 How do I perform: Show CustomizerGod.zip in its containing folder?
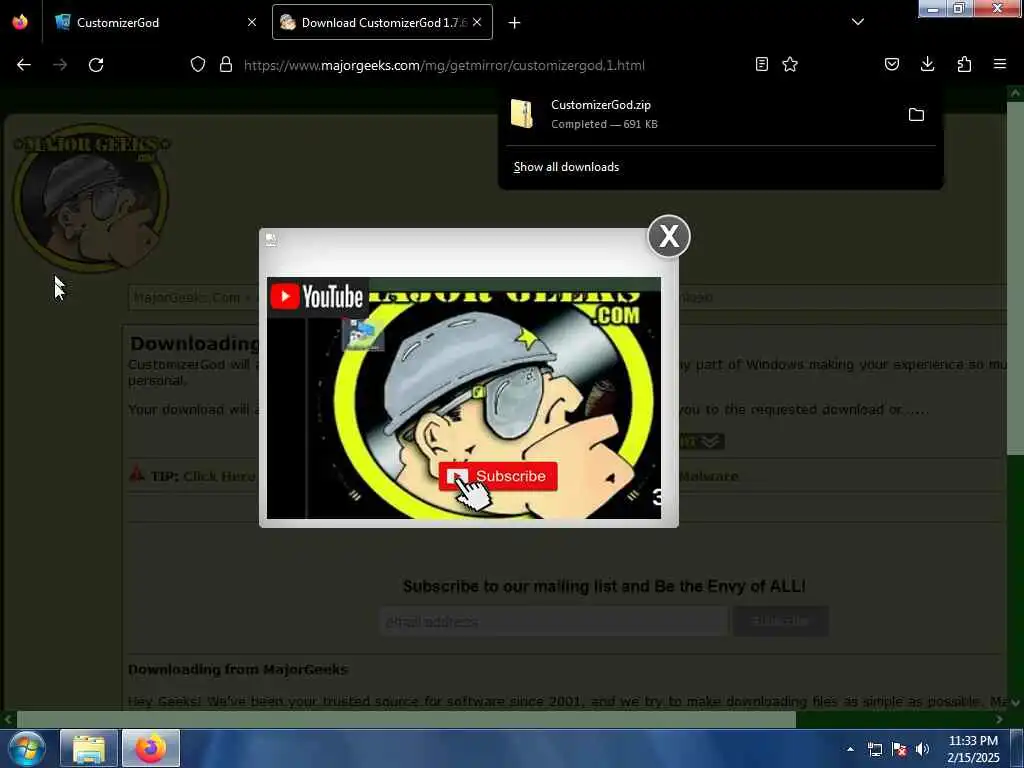point(916,114)
